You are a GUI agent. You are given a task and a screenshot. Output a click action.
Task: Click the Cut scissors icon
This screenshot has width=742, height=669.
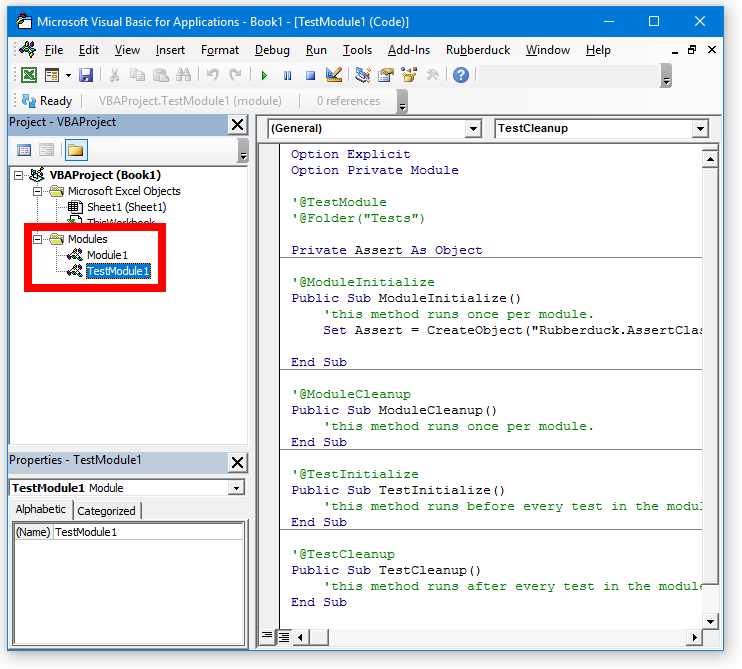pos(115,75)
